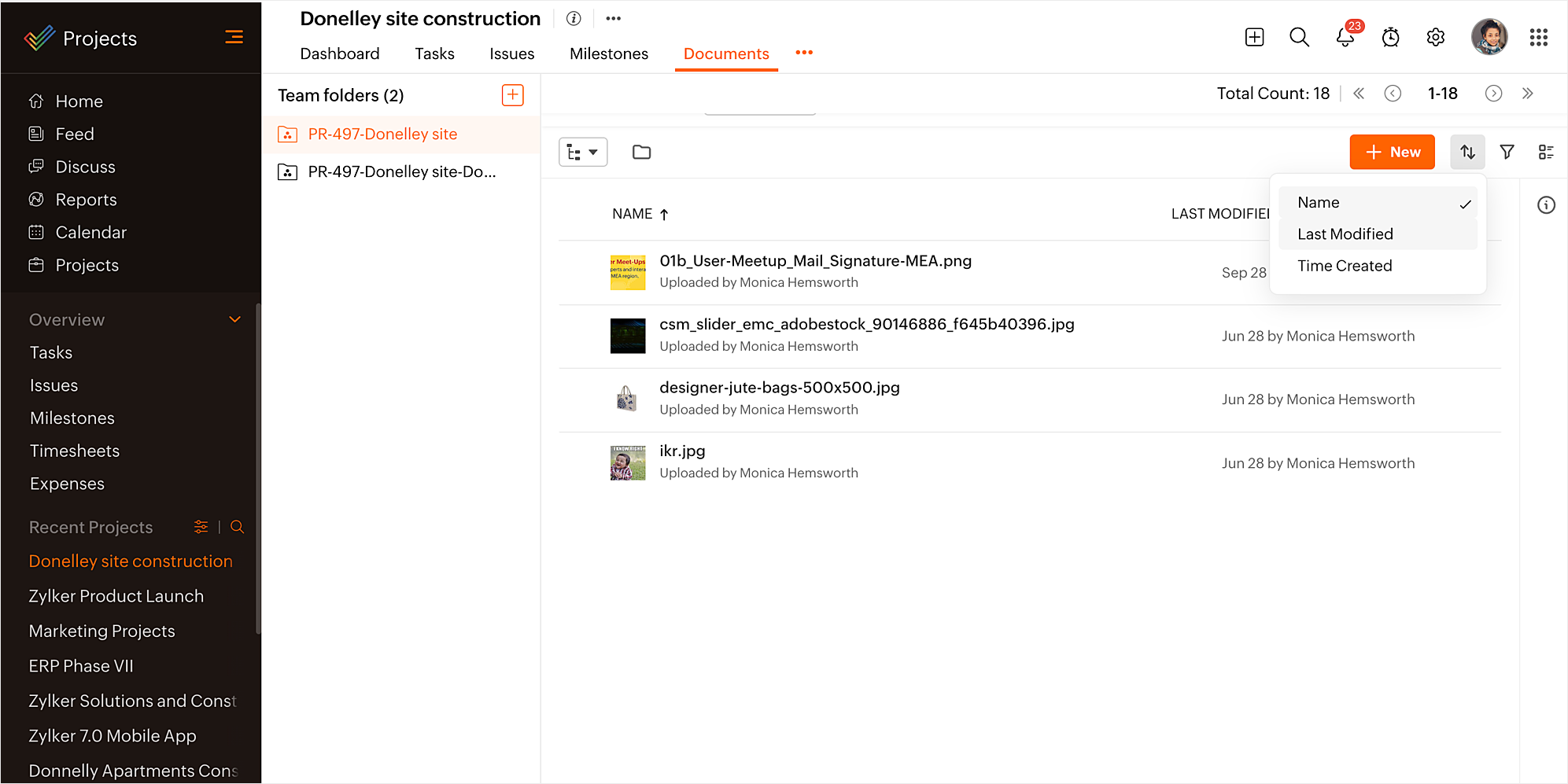Open the user profile avatar
The image size is (1568, 784).
click(1489, 37)
